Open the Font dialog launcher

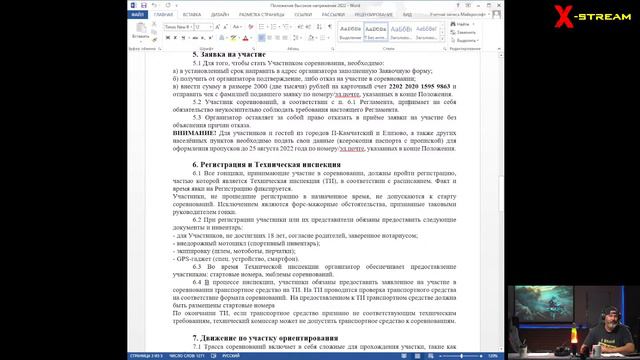[x=253, y=48]
